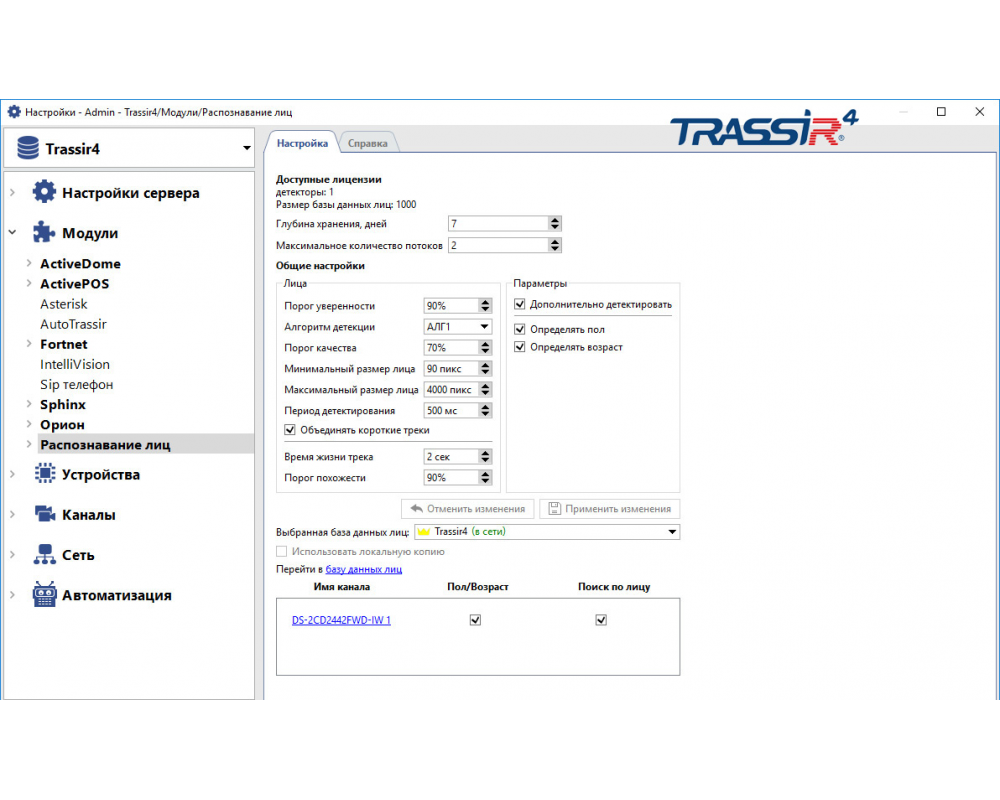This screenshot has height=800, width=1000.
Task: Adjust Минимальный размер лица spinner arrows
Action: [x=485, y=369]
